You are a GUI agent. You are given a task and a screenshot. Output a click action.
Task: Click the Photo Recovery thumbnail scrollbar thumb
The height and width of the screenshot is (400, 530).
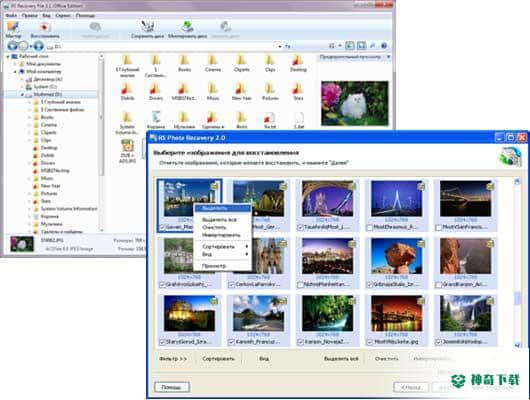(x=517, y=298)
